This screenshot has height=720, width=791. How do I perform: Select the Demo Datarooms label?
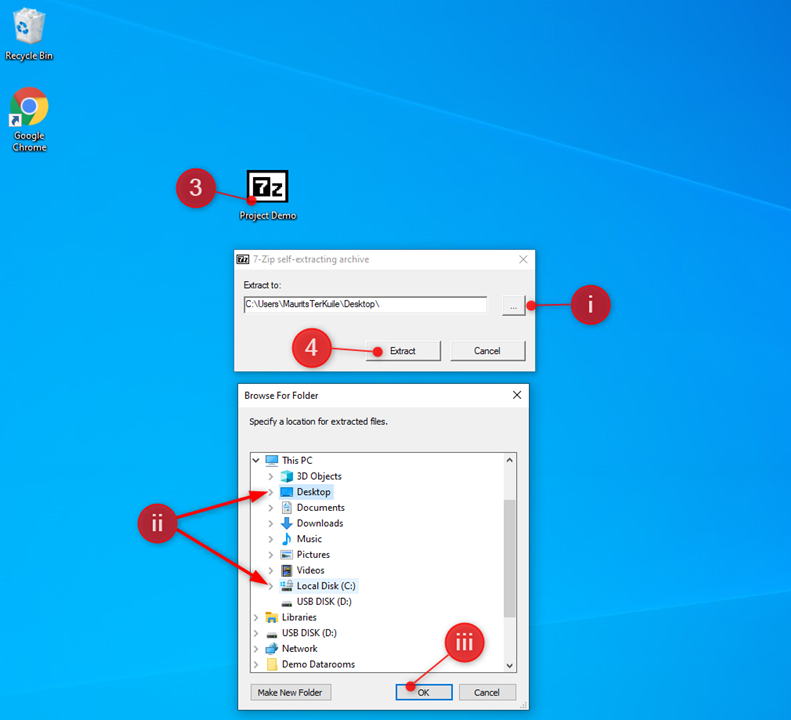click(x=318, y=664)
